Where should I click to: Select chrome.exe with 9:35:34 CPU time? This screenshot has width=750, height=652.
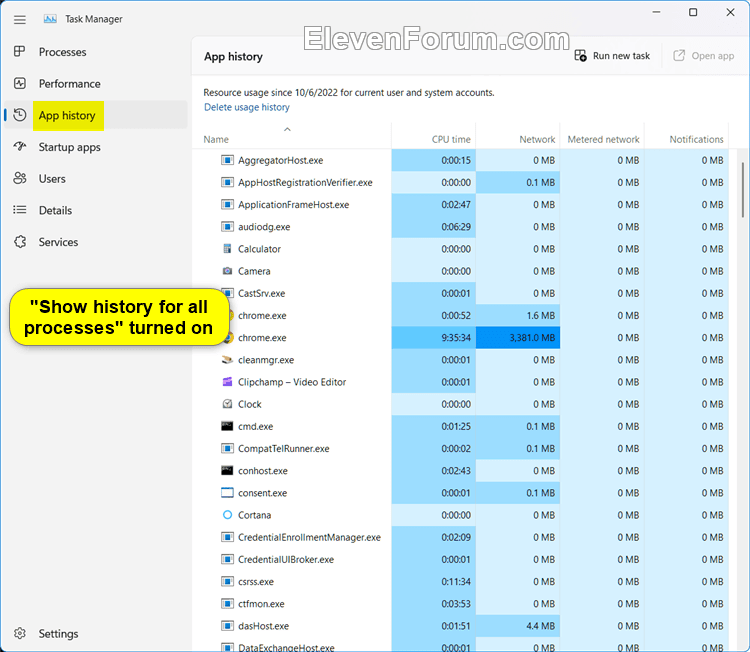click(461, 338)
